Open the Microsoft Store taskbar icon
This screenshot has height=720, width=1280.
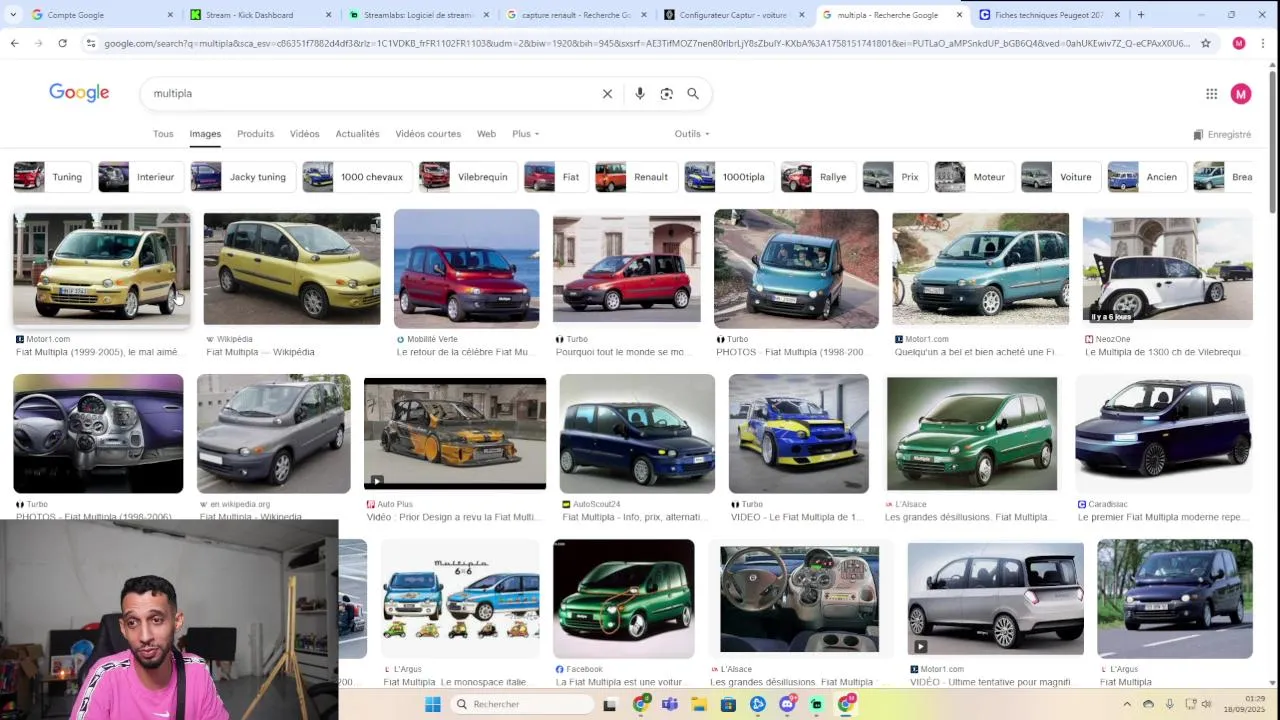coord(728,704)
